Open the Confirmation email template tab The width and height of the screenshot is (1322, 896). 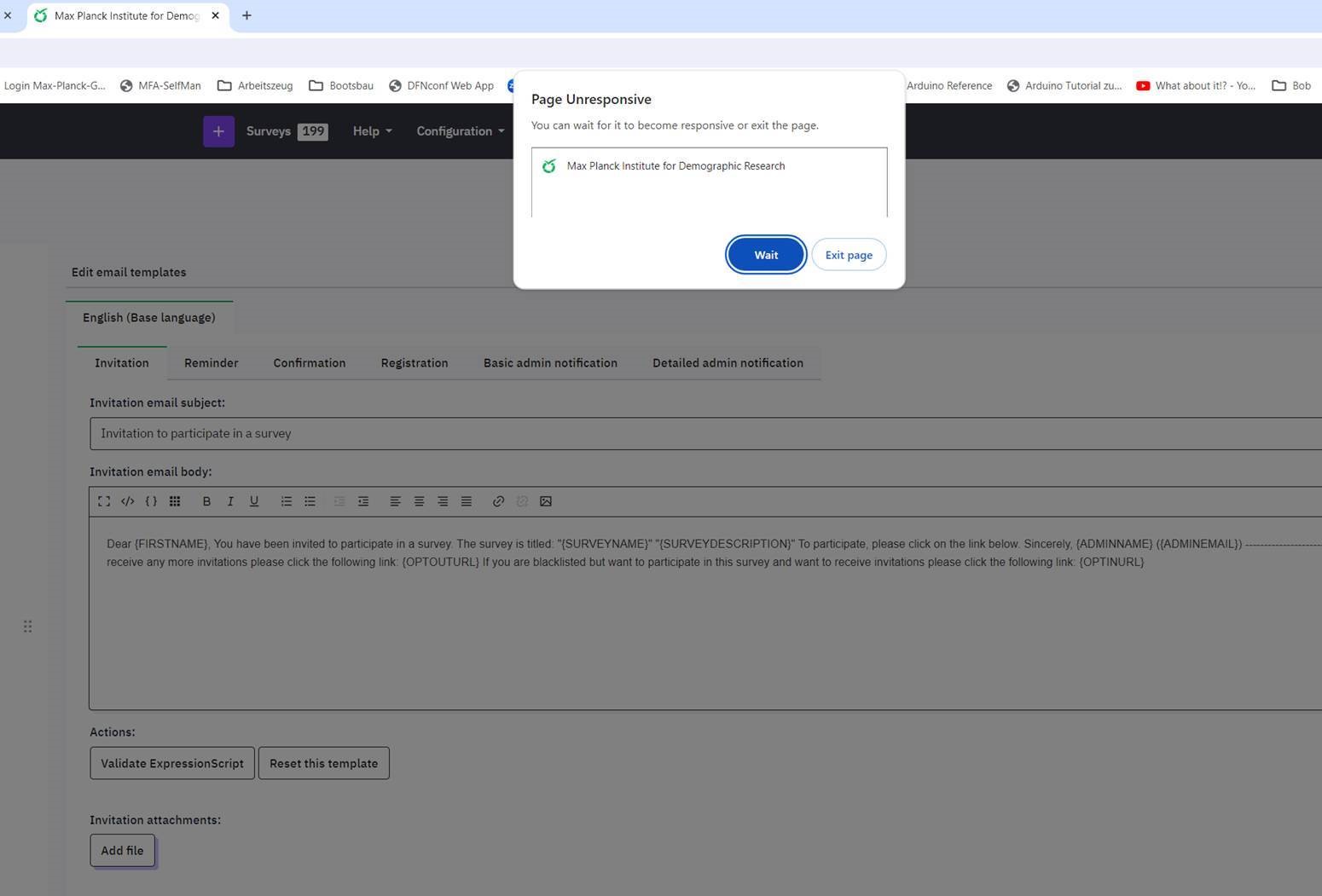309,363
